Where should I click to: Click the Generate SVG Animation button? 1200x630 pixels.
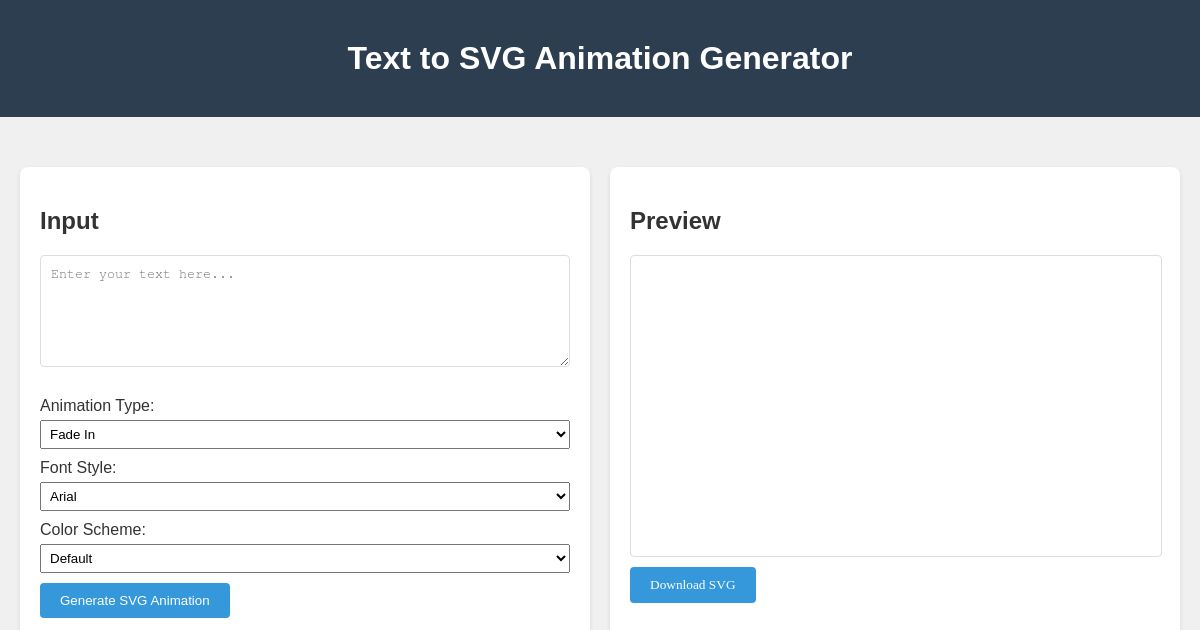[x=134, y=600]
